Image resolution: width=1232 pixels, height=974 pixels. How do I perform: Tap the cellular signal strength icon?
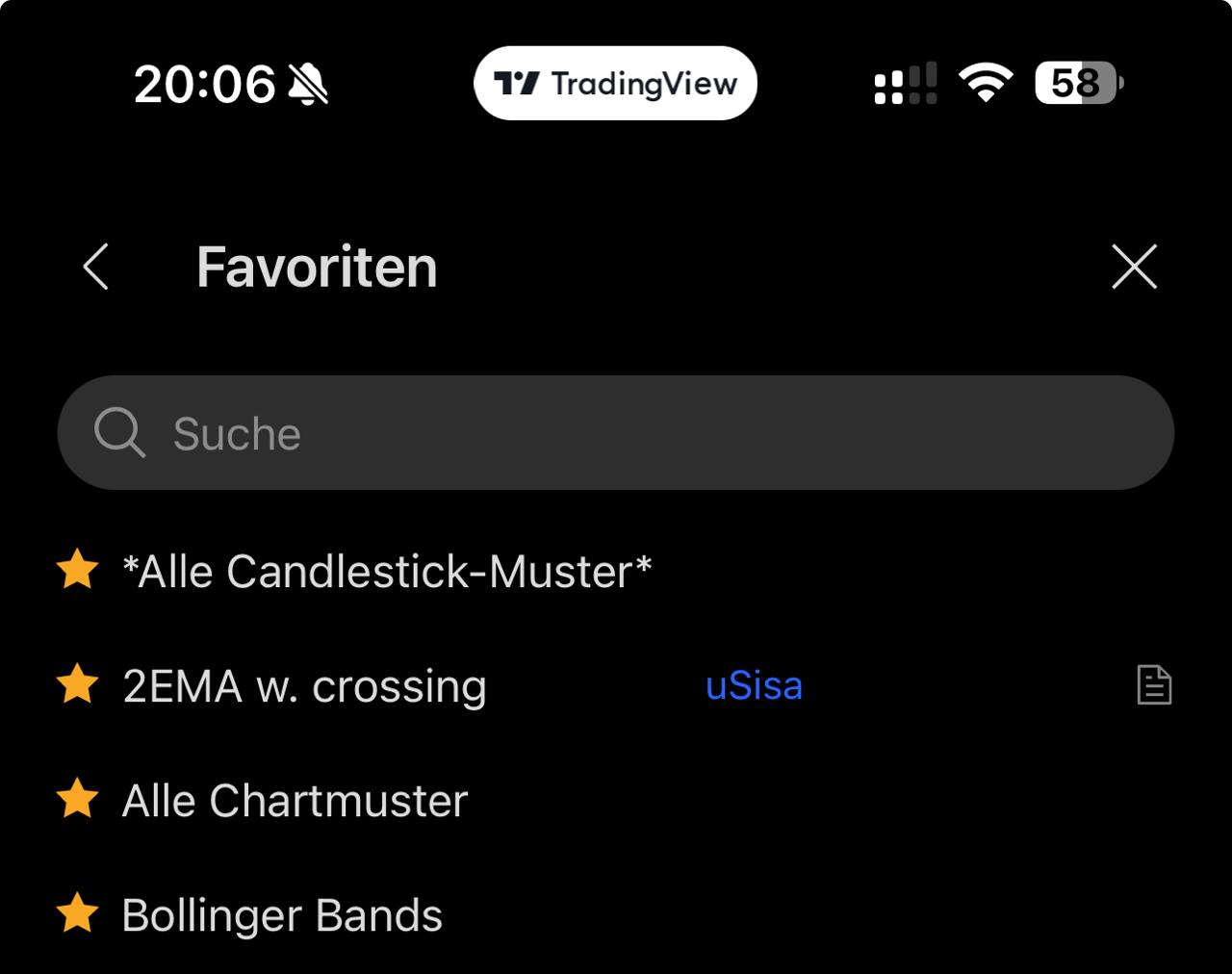coord(905,83)
